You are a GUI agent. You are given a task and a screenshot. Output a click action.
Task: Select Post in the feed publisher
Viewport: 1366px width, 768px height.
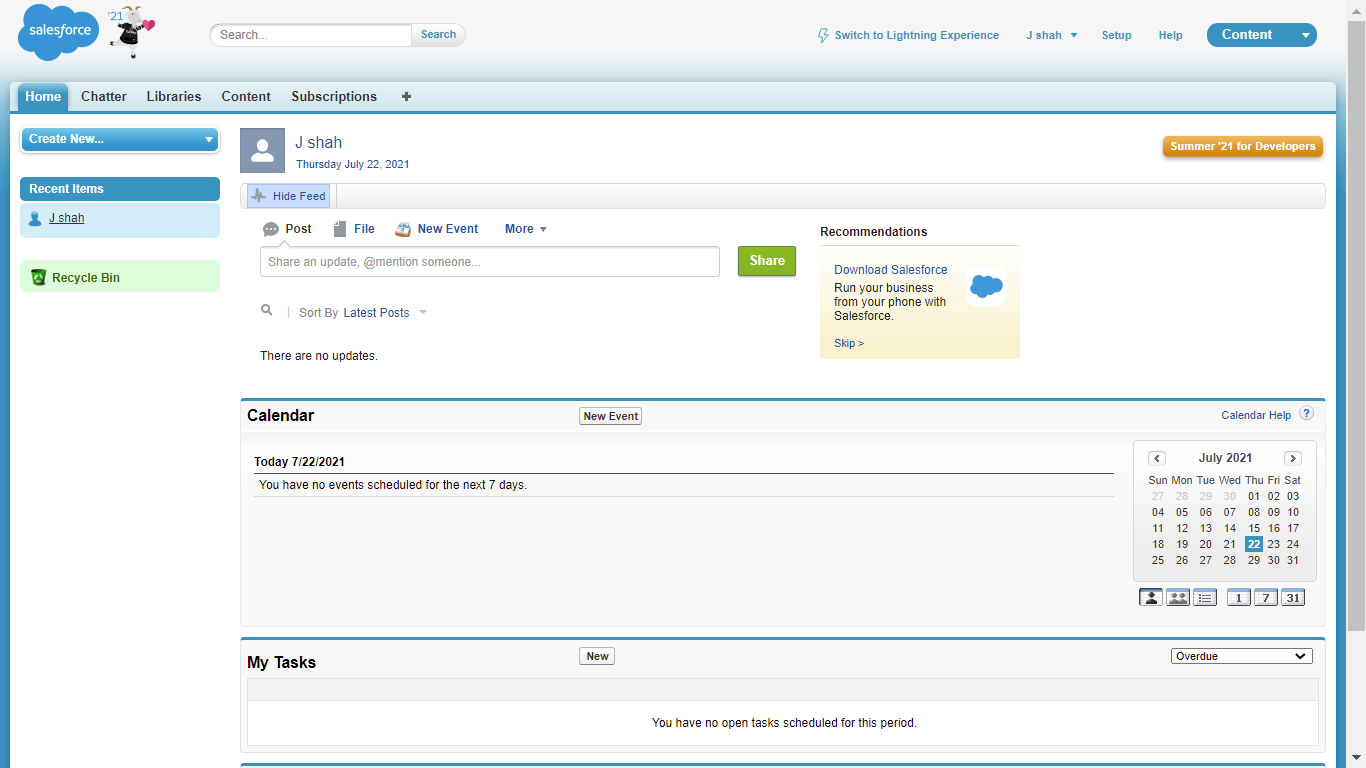287,229
